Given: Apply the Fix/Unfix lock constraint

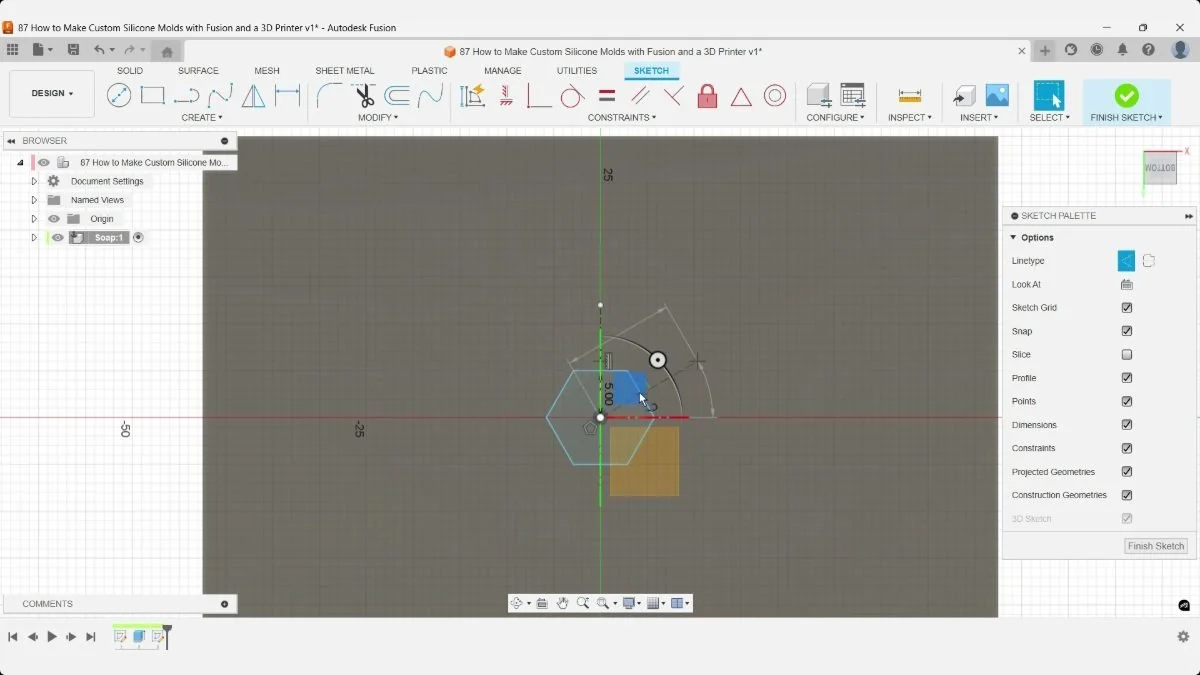Looking at the screenshot, I should pyautogui.click(x=707, y=96).
